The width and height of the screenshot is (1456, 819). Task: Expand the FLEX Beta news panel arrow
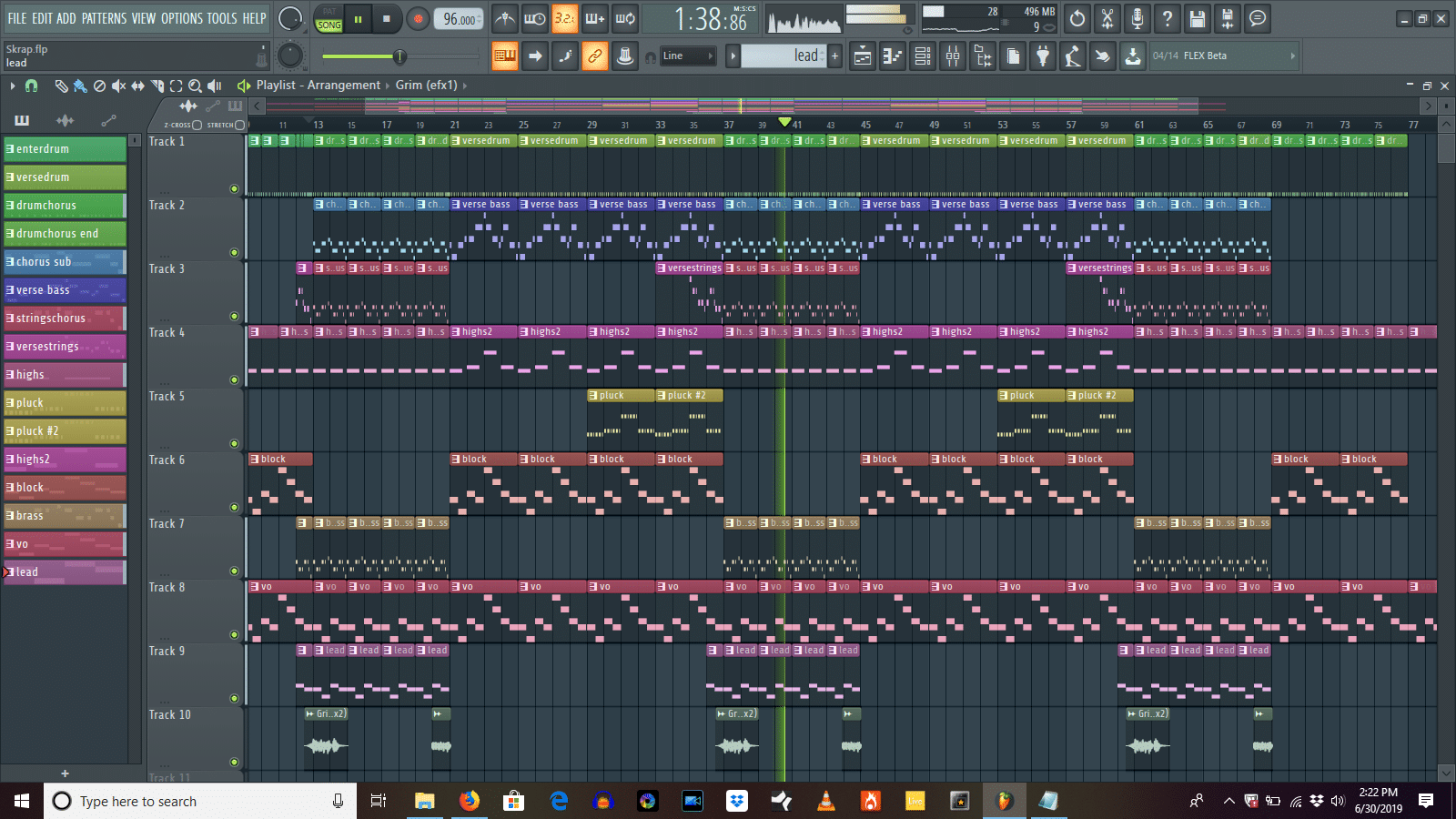(1292, 56)
